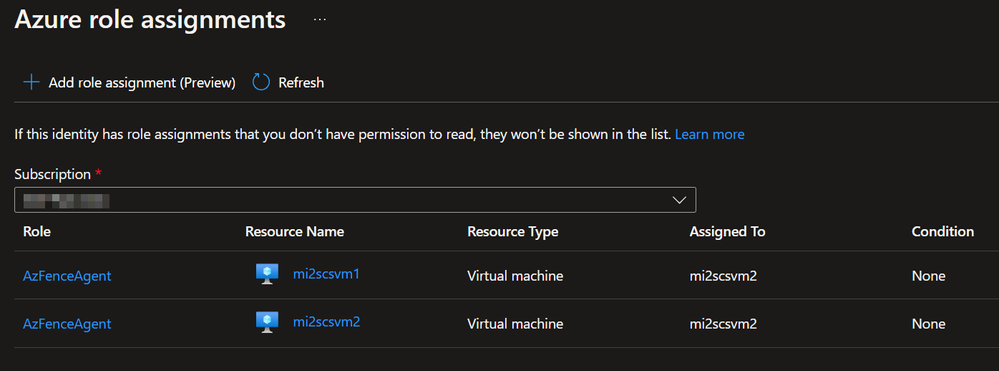
Task: Sort by the Condition column header
Action: (943, 231)
